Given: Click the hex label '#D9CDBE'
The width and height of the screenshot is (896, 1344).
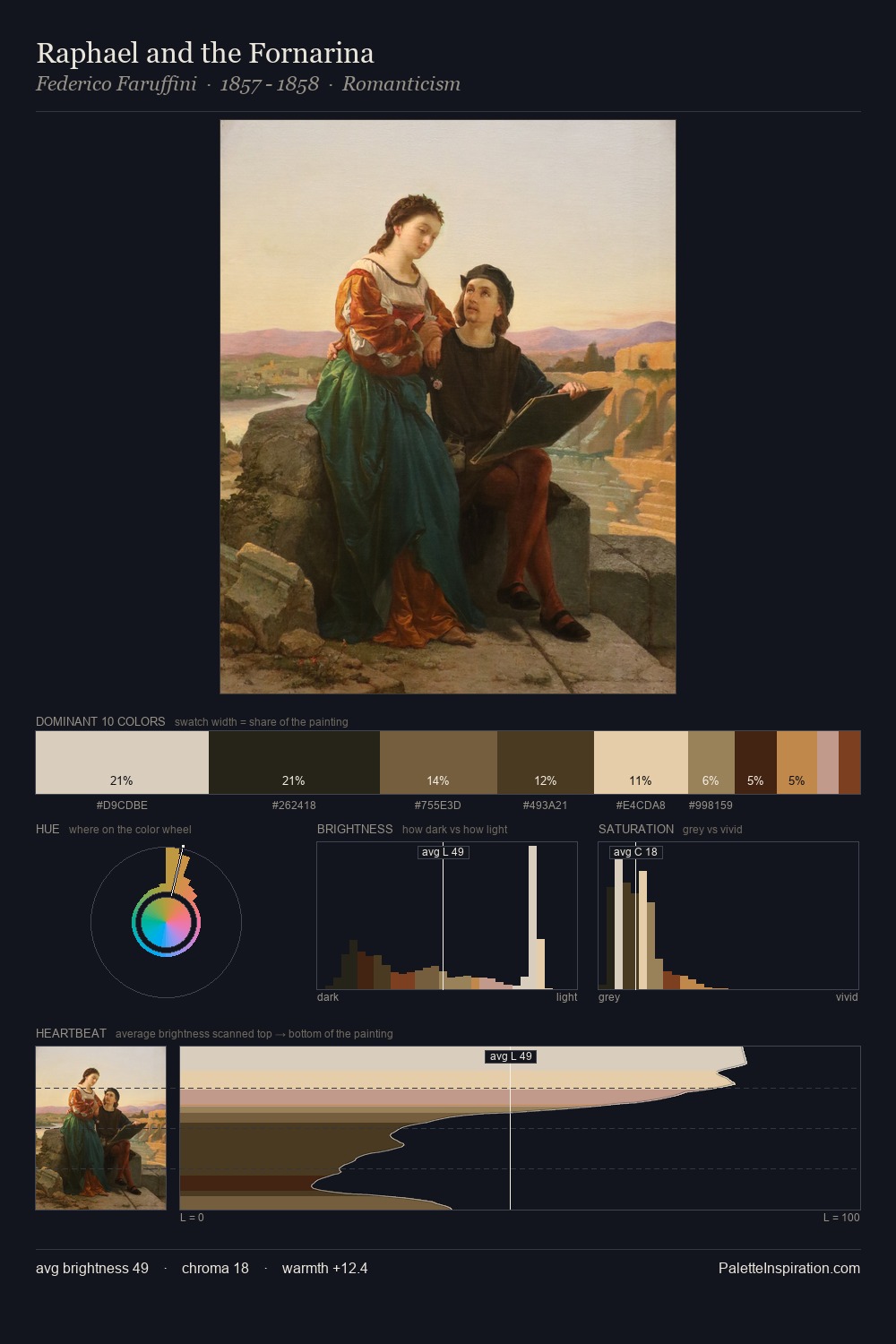Looking at the screenshot, I should click(x=122, y=805).
